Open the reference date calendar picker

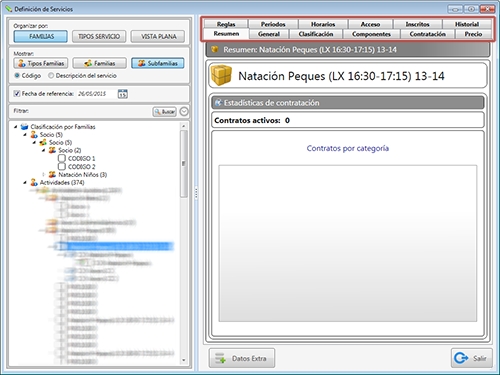click(123, 94)
